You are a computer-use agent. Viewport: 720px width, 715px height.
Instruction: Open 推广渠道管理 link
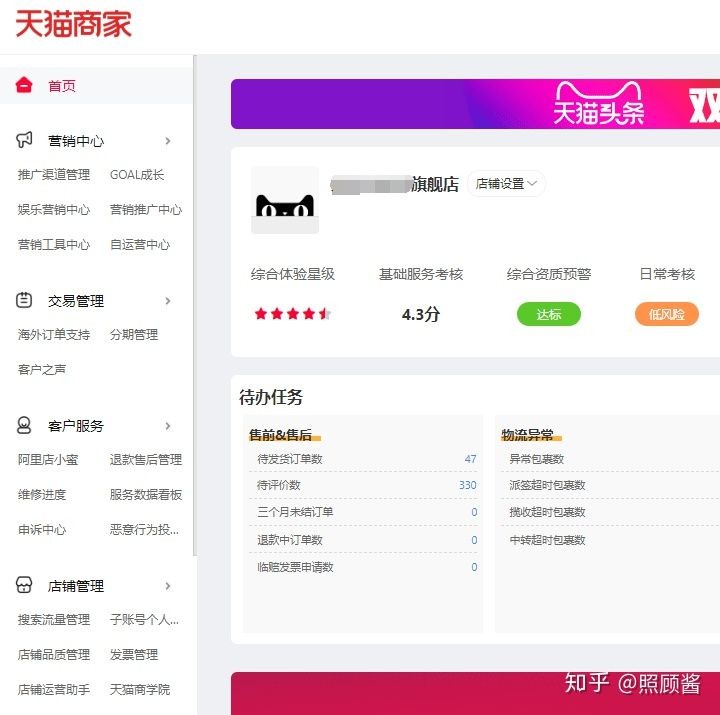tap(54, 175)
